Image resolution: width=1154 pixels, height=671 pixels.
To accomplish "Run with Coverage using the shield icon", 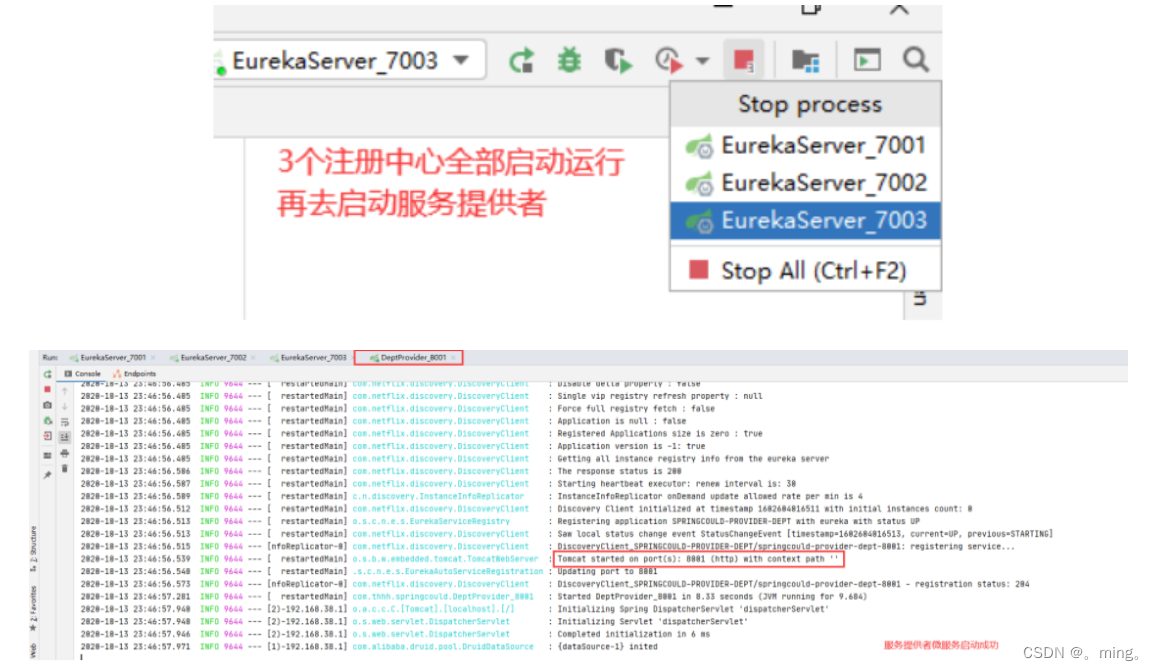I will 618,60.
